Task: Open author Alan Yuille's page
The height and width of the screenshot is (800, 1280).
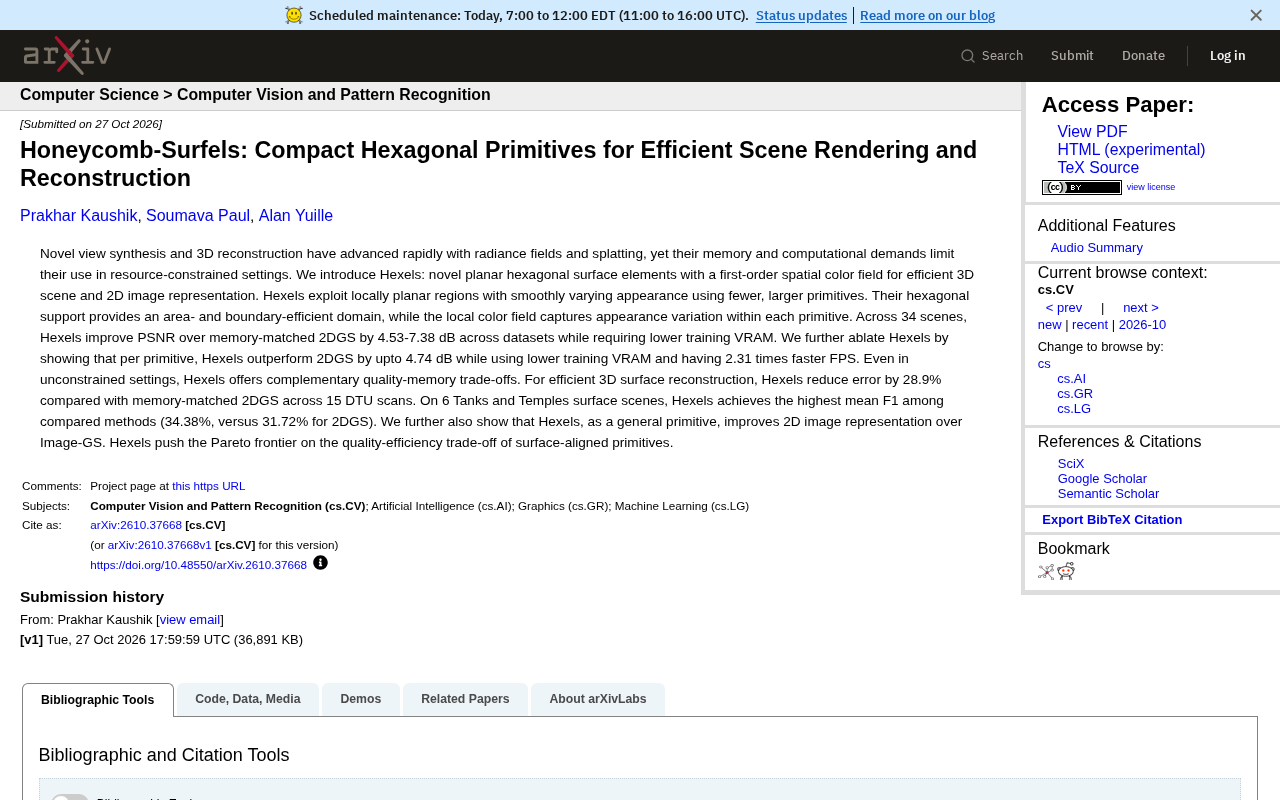Action: point(296,216)
